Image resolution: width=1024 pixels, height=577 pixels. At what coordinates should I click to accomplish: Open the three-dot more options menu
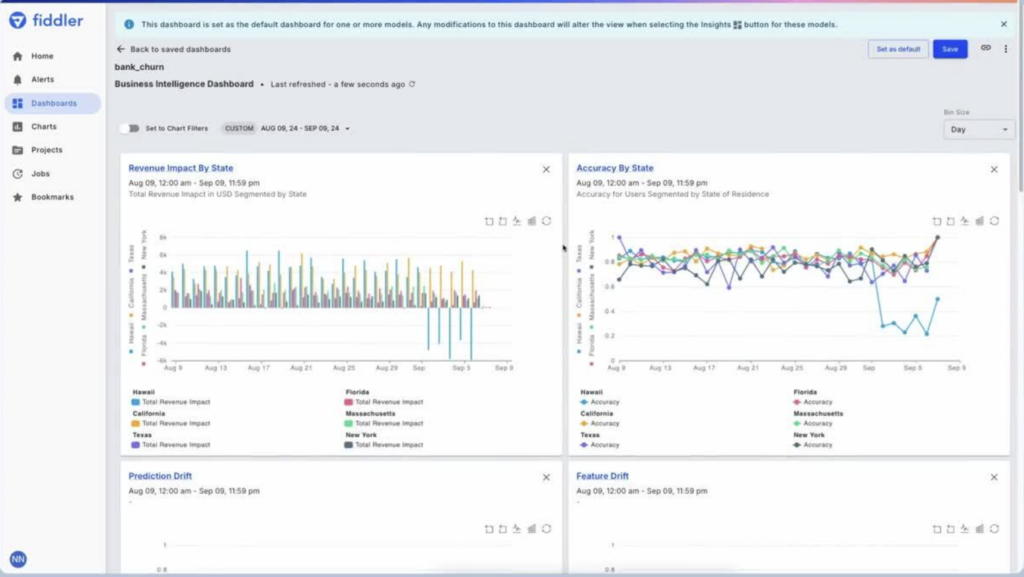click(1006, 48)
